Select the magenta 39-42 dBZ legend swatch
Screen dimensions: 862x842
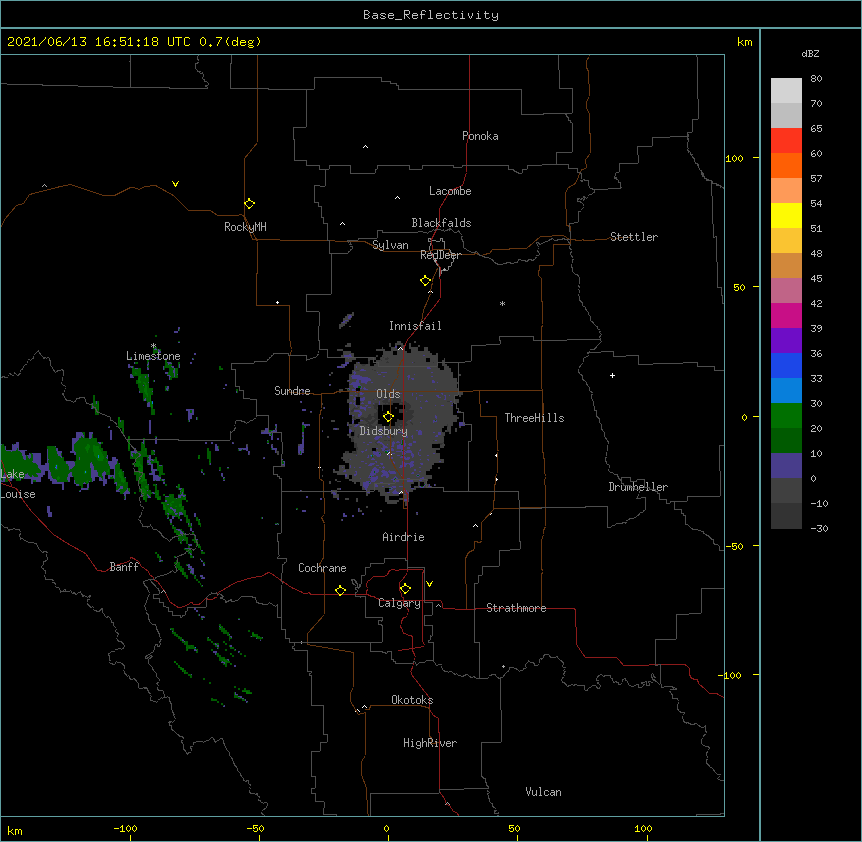pyautogui.click(x=786, y=315)
